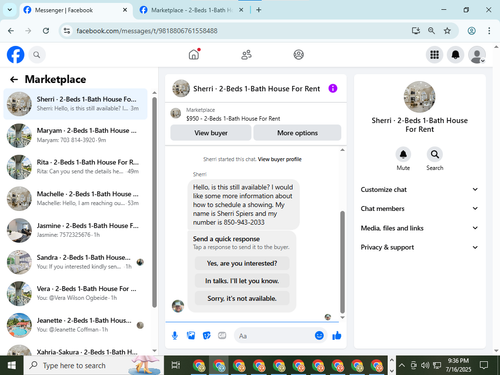Screen dimensions: 500x375
Task: Open the tab search dropdown arrow
Action: click(10, 10)
